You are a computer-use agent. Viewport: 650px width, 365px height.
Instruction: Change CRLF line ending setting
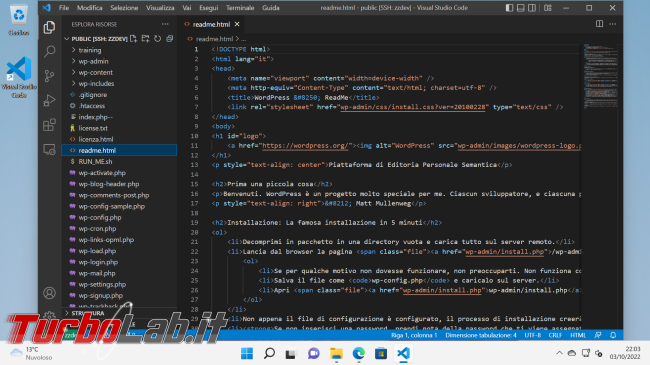[x=555, y=335]
